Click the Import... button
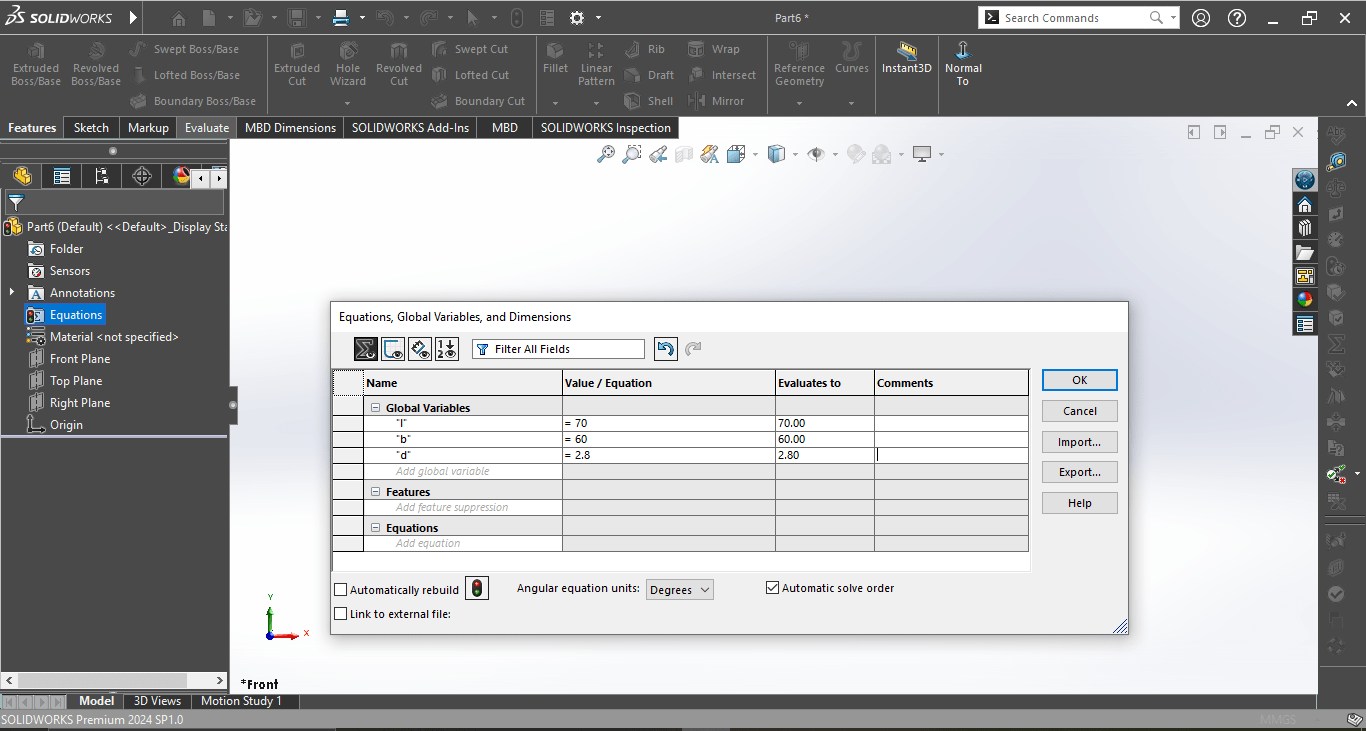Image resolution: width=1366 pixels, height=731 pixels. point(1079,442)
